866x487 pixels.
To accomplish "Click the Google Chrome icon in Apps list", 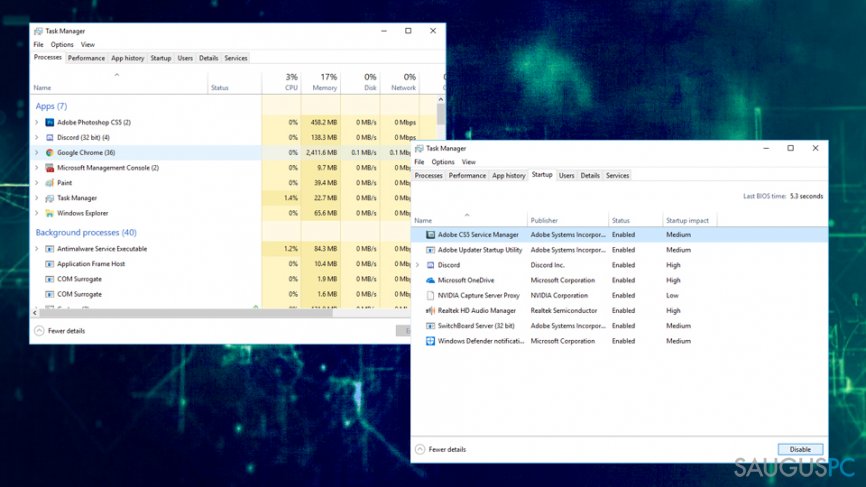I will (50, 152).
